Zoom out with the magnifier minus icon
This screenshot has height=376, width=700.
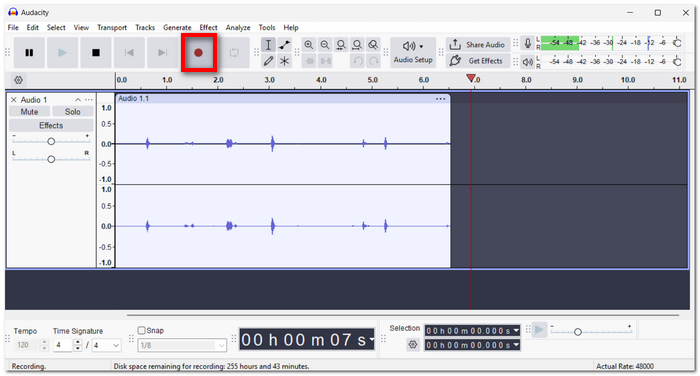coord(325,45)
